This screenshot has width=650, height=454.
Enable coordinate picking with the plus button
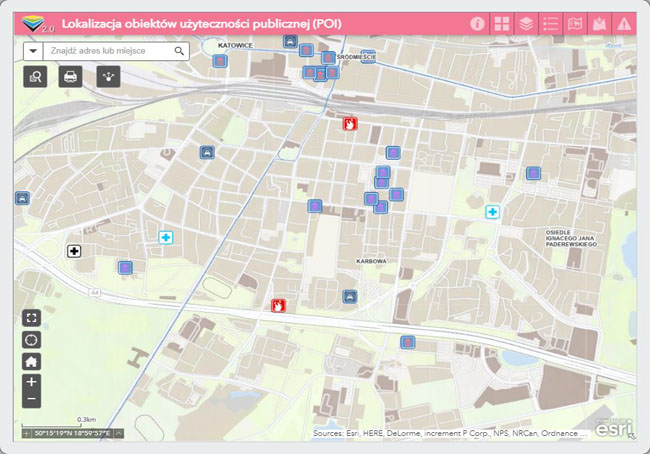(27, 434)
